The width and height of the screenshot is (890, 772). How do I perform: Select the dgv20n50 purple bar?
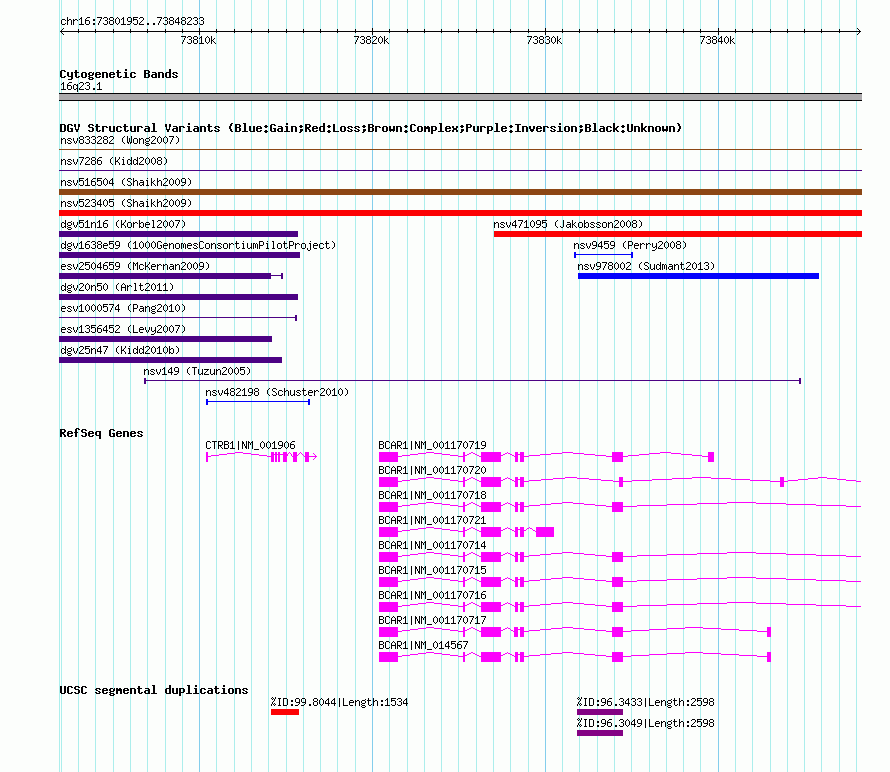(178, 297)
